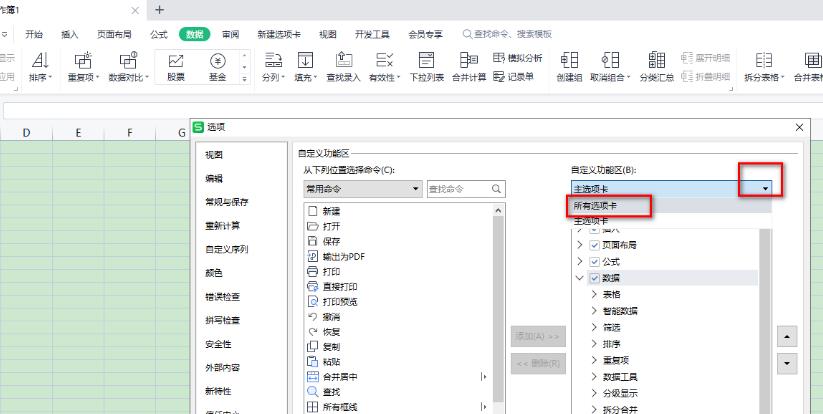Expand the 智能数据 group in the tree
The width and height of the screenshot is (823, 414).
594,311
